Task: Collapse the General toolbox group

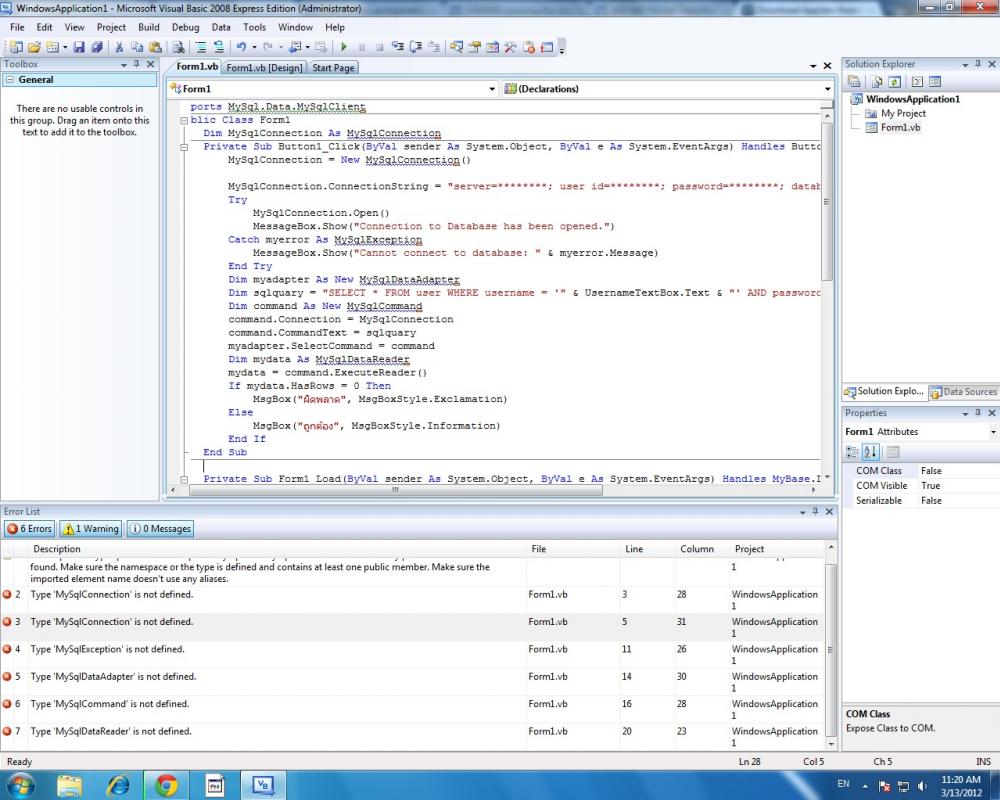Action: (x=10, y=80)
